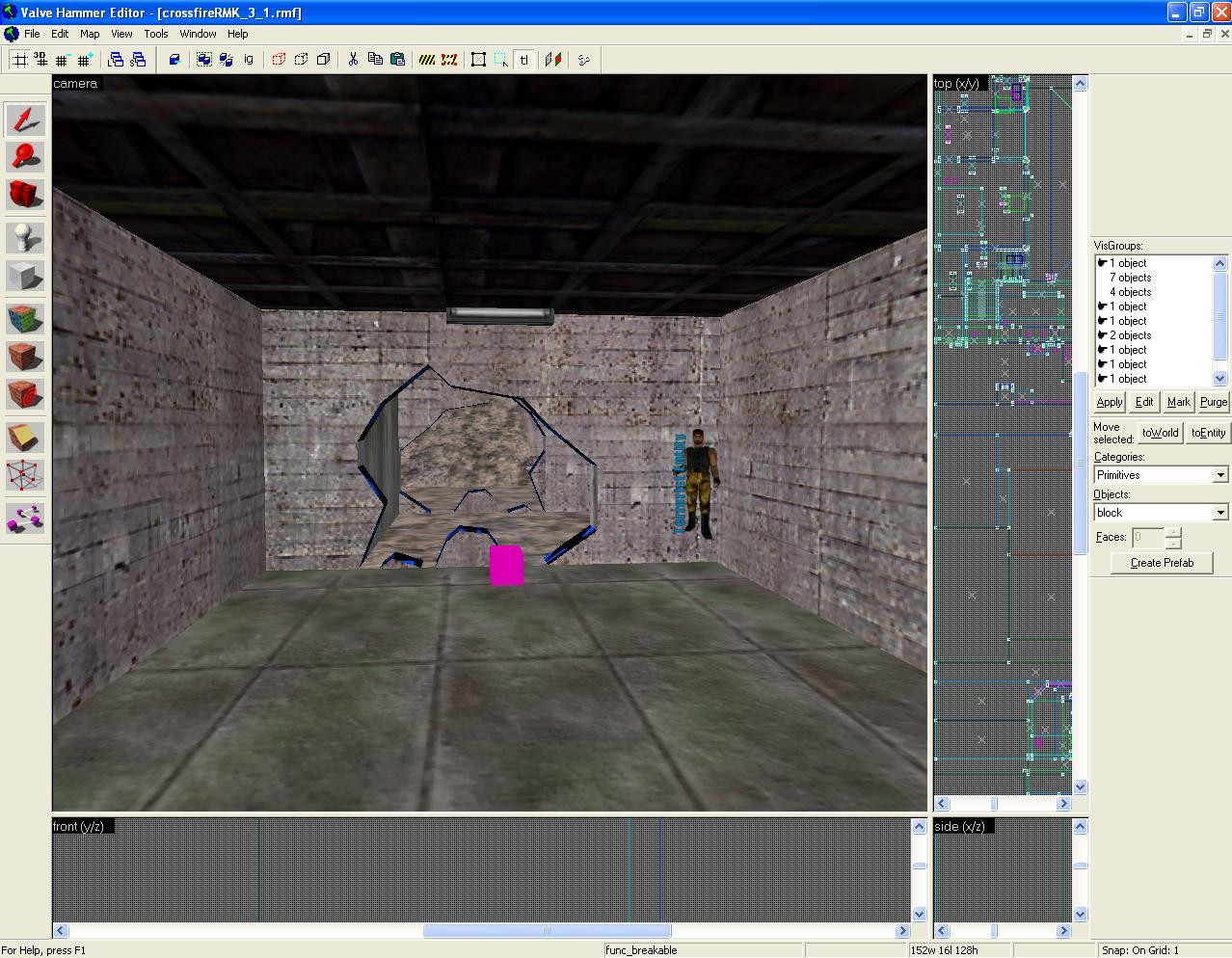Screen dimensions: 1232x958
Task: Select the Camera tool
Action: 25,195
